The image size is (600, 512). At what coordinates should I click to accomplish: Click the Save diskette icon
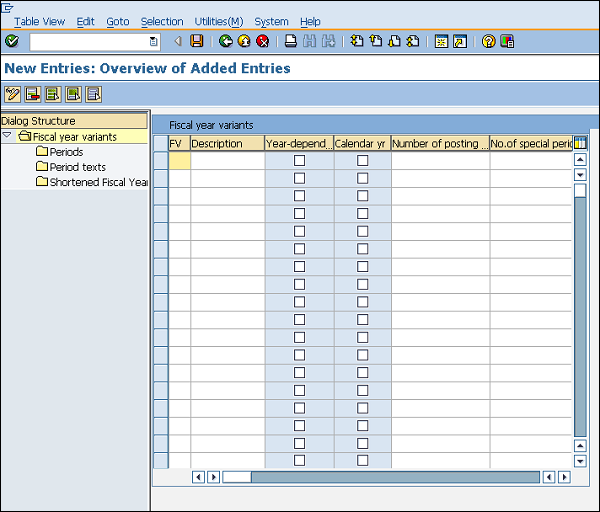click(x=197, y=41)
